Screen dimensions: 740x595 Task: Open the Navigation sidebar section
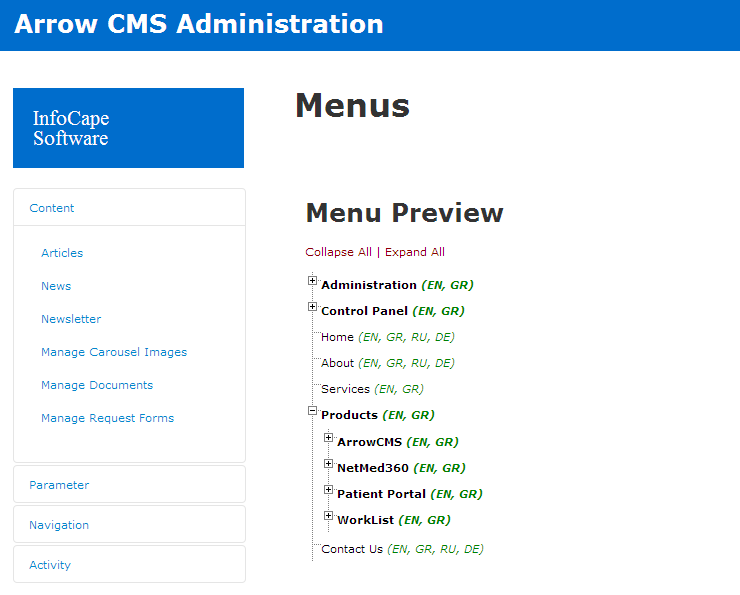tap(129, 524)
